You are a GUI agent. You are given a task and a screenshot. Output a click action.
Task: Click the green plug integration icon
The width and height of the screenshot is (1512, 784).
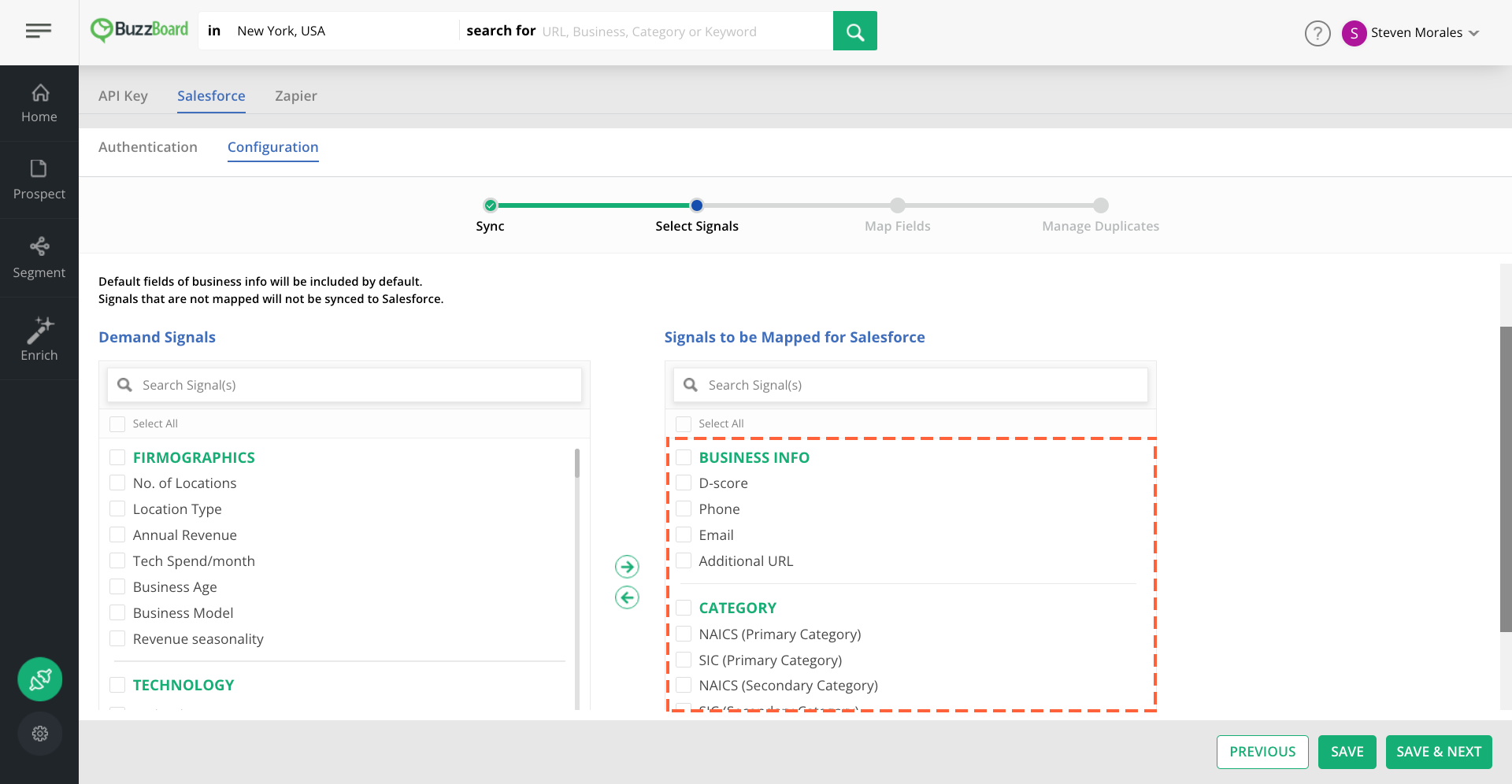(40, 679)
